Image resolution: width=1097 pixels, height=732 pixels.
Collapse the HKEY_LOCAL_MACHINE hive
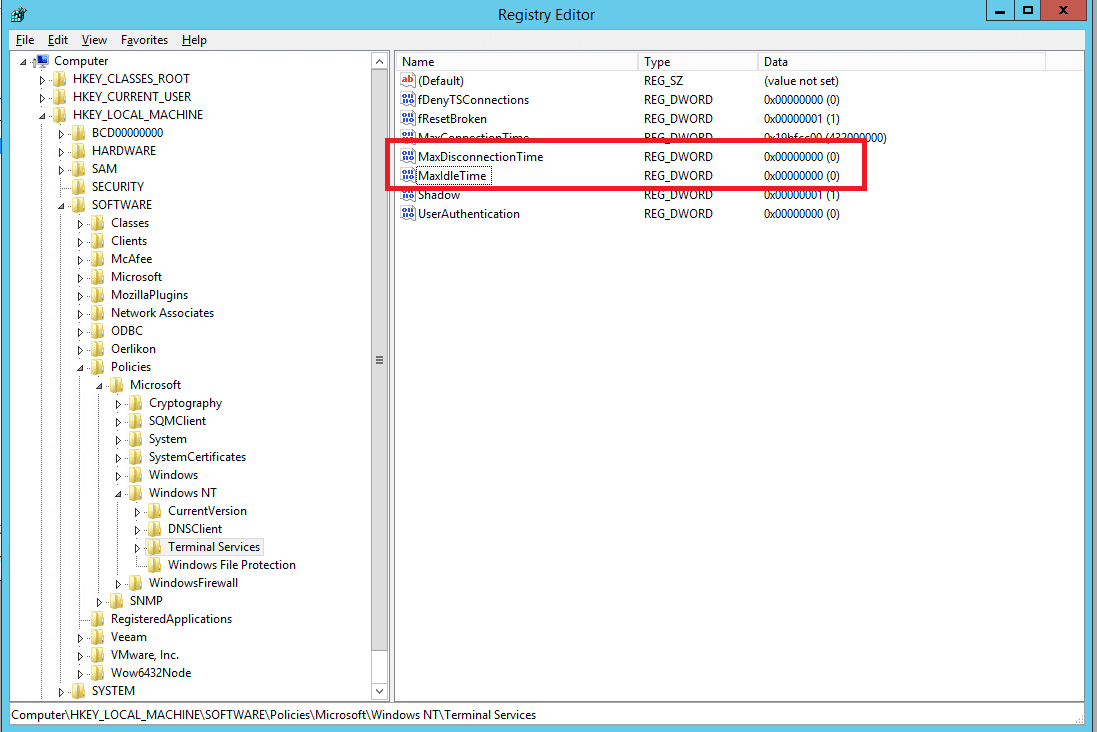click(x=42, y=115)
